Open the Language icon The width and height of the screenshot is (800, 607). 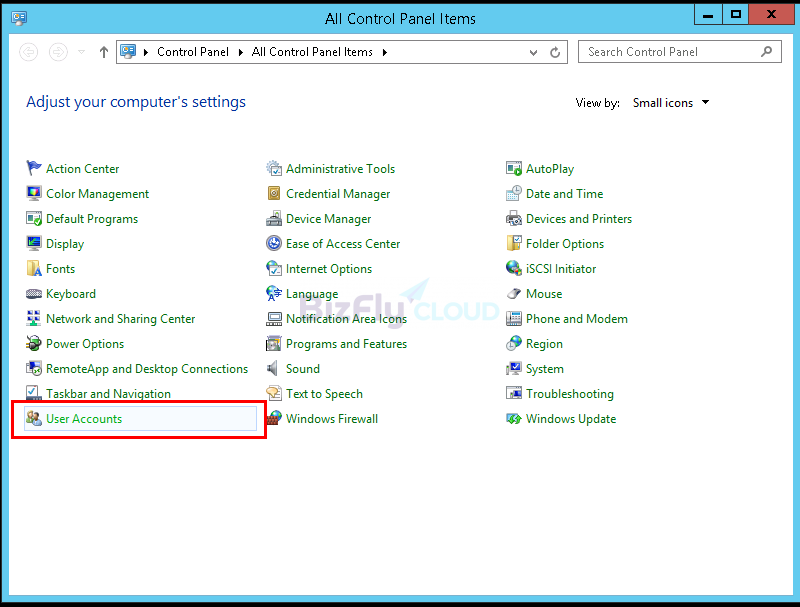[274, 293]
